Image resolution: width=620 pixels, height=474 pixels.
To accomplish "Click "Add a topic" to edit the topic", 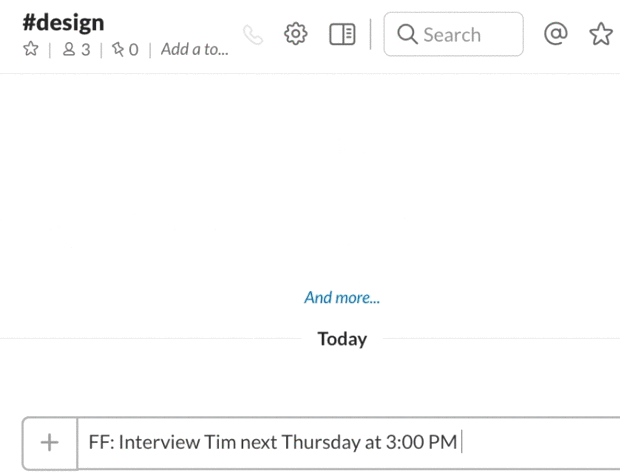I will pos(194,49).
